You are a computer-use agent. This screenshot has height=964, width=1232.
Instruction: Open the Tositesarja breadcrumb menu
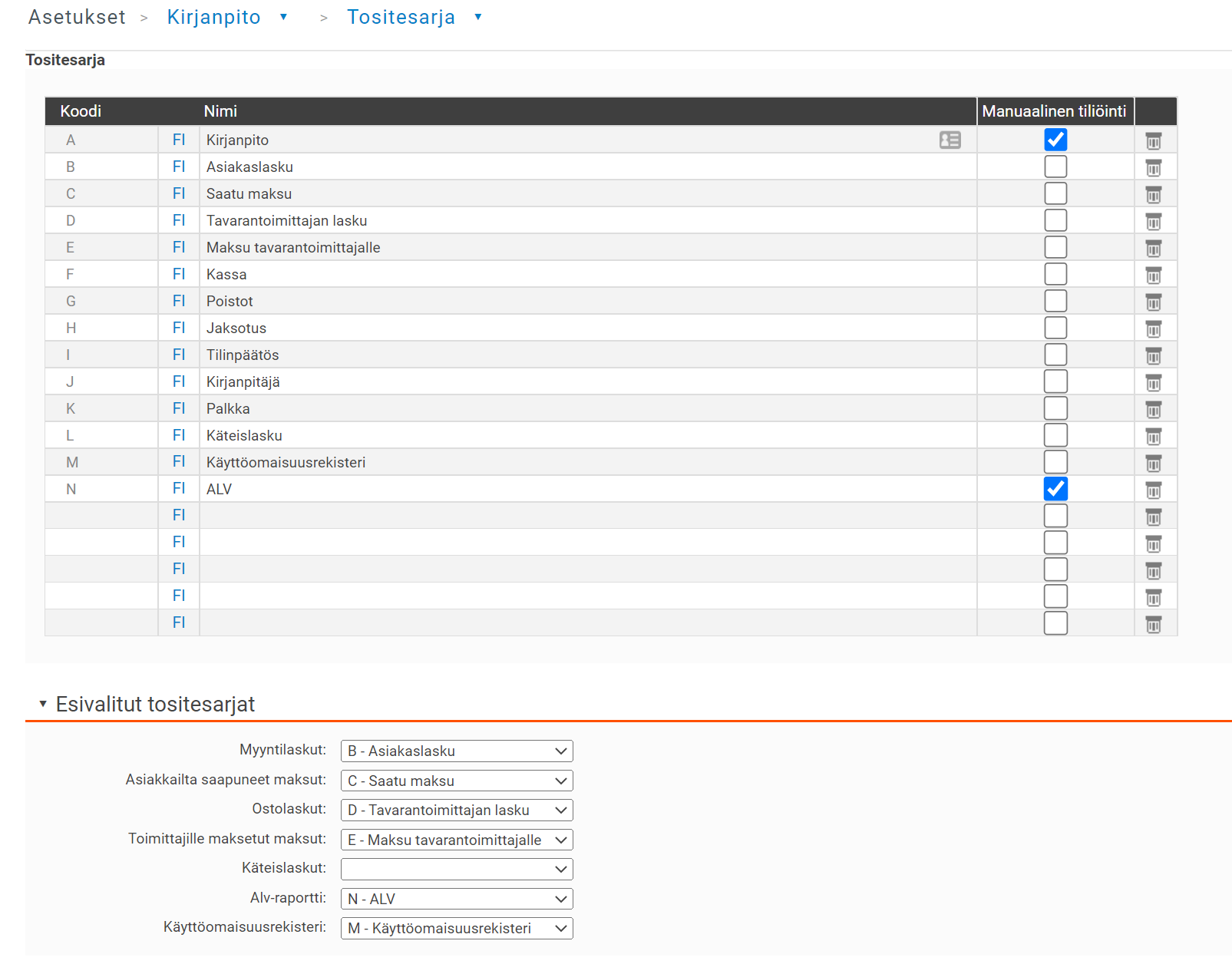(477, 17)
